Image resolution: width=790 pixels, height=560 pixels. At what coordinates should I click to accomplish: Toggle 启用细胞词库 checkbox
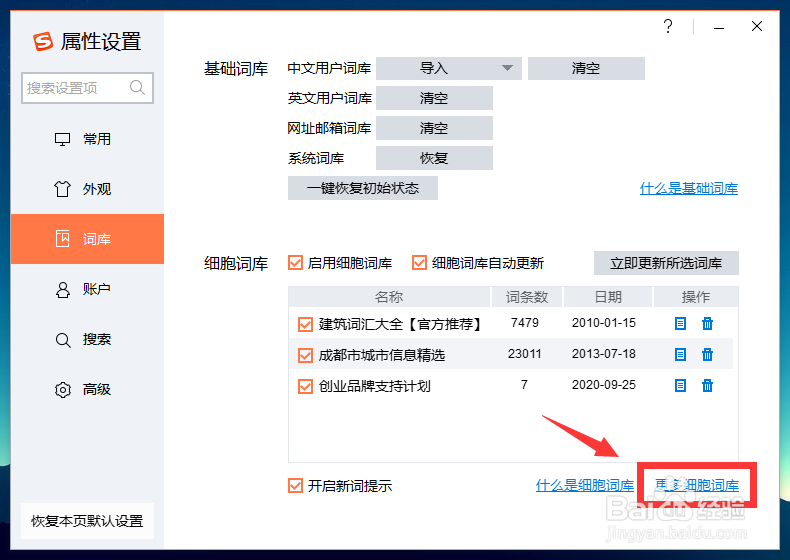(x=295, y=263)
